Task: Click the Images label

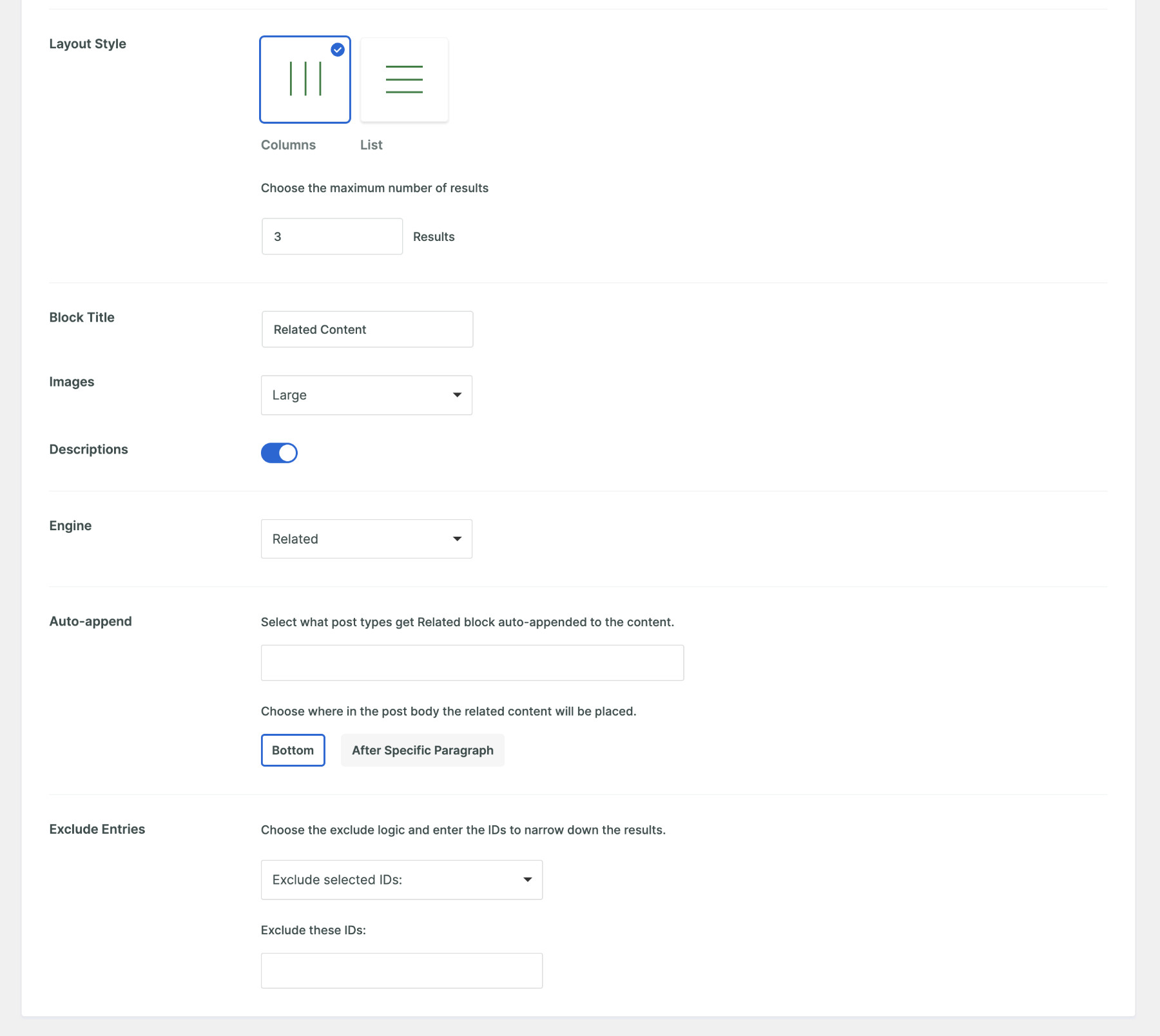Action: (72, 382)
